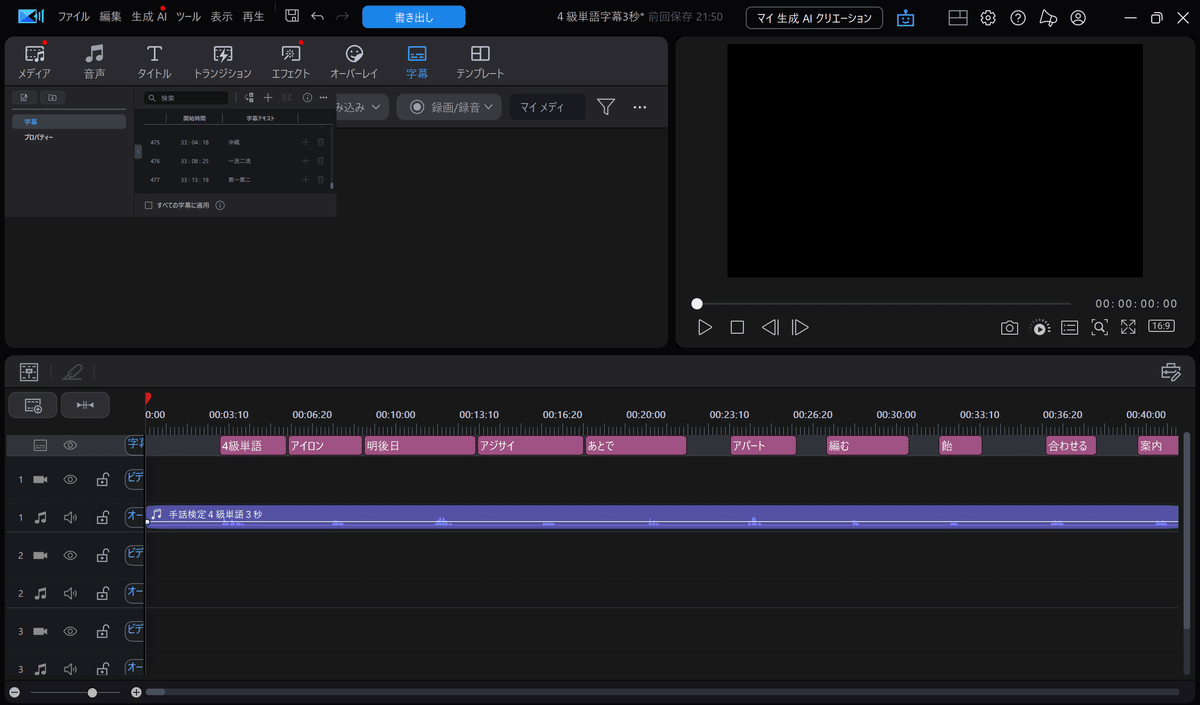Click the info icon in subtitle toolbar
The width and height of the screenshot is (1200, 705).
pos(307,97)
